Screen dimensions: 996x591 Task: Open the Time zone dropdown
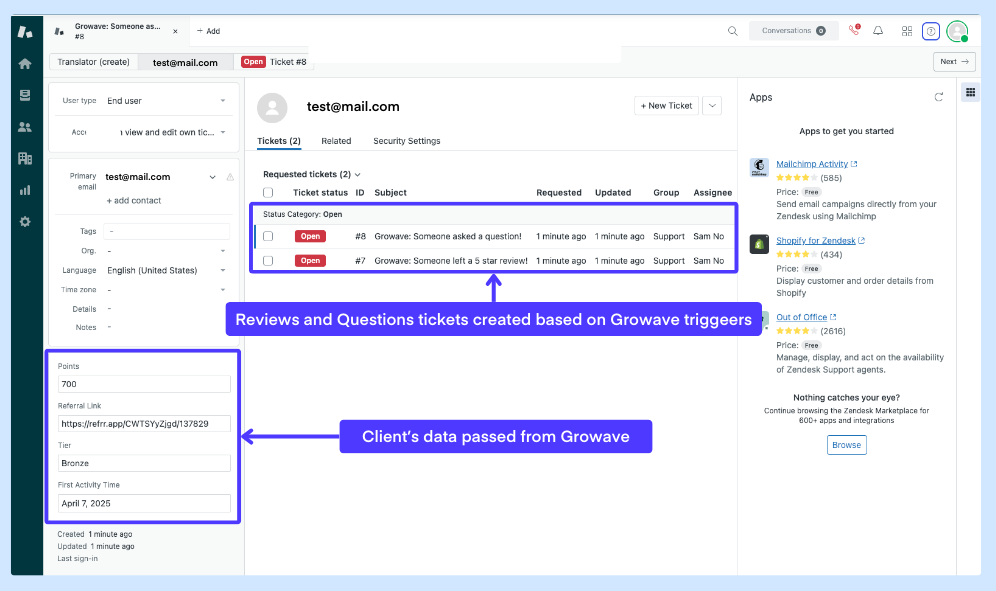(x=166, y=290)
